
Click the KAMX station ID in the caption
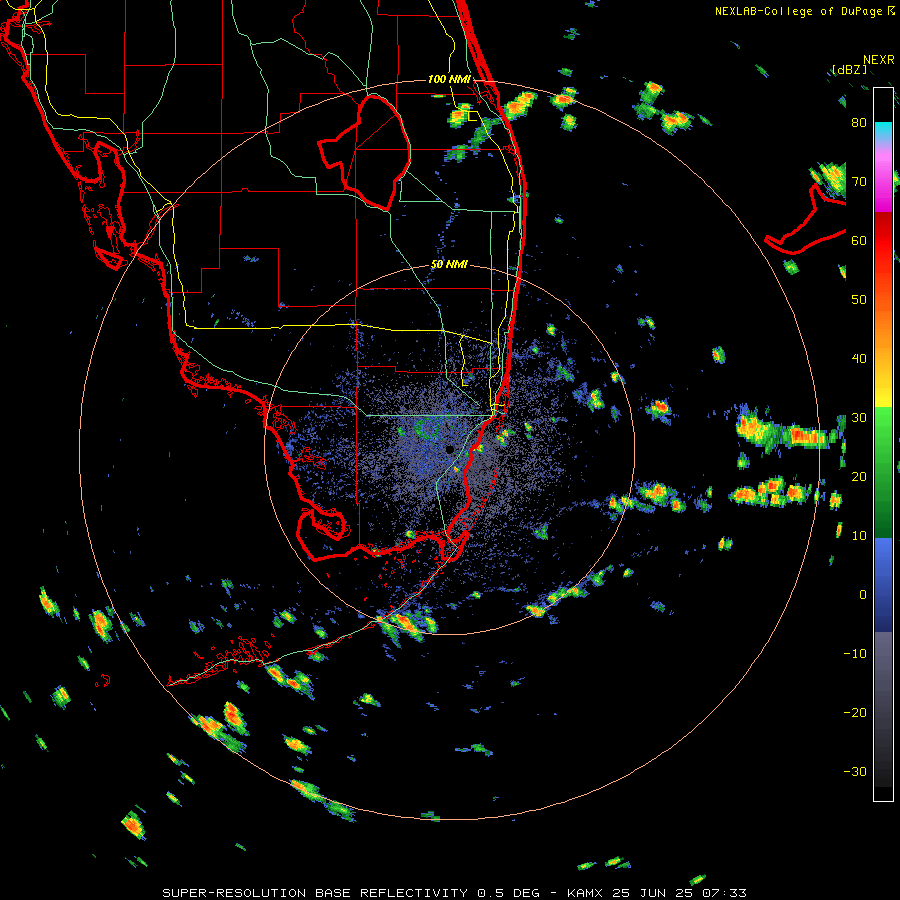pyautogui.click(x=586, y=893)
